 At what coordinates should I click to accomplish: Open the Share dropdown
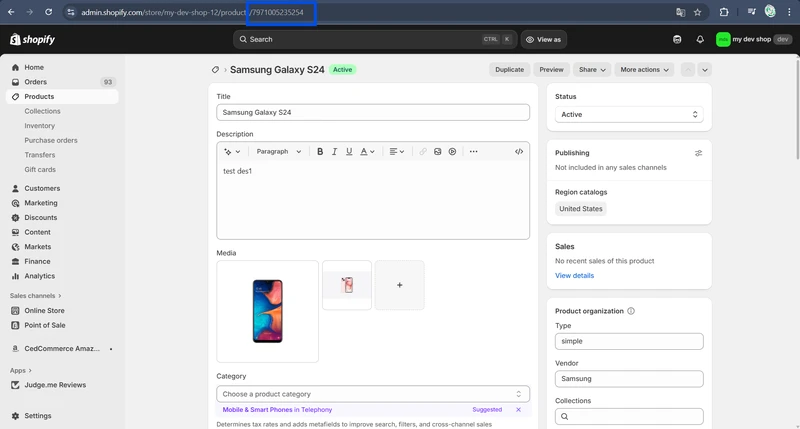[592, 70]
